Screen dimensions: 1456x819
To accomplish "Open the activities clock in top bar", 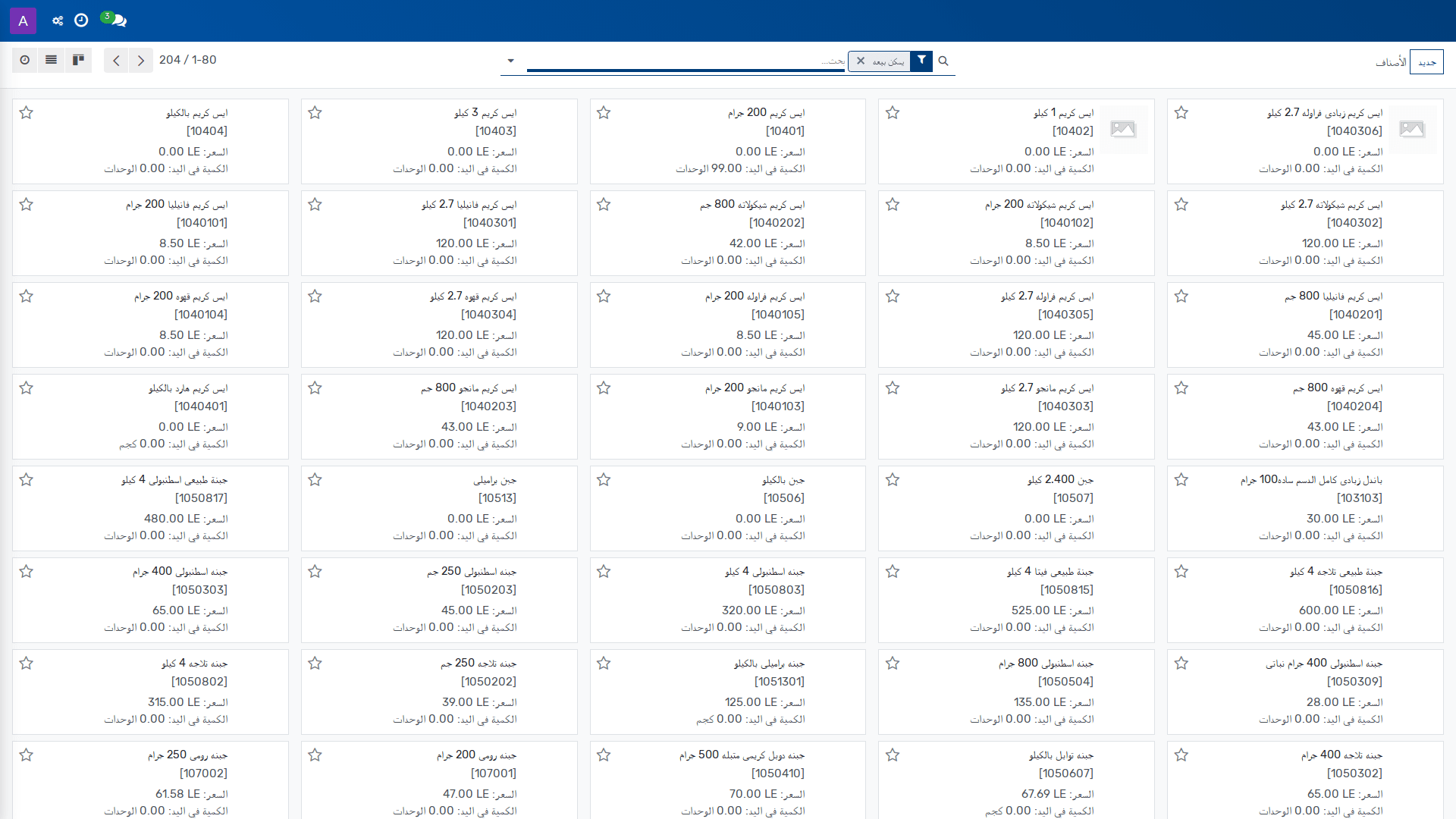I will [81, 20].
